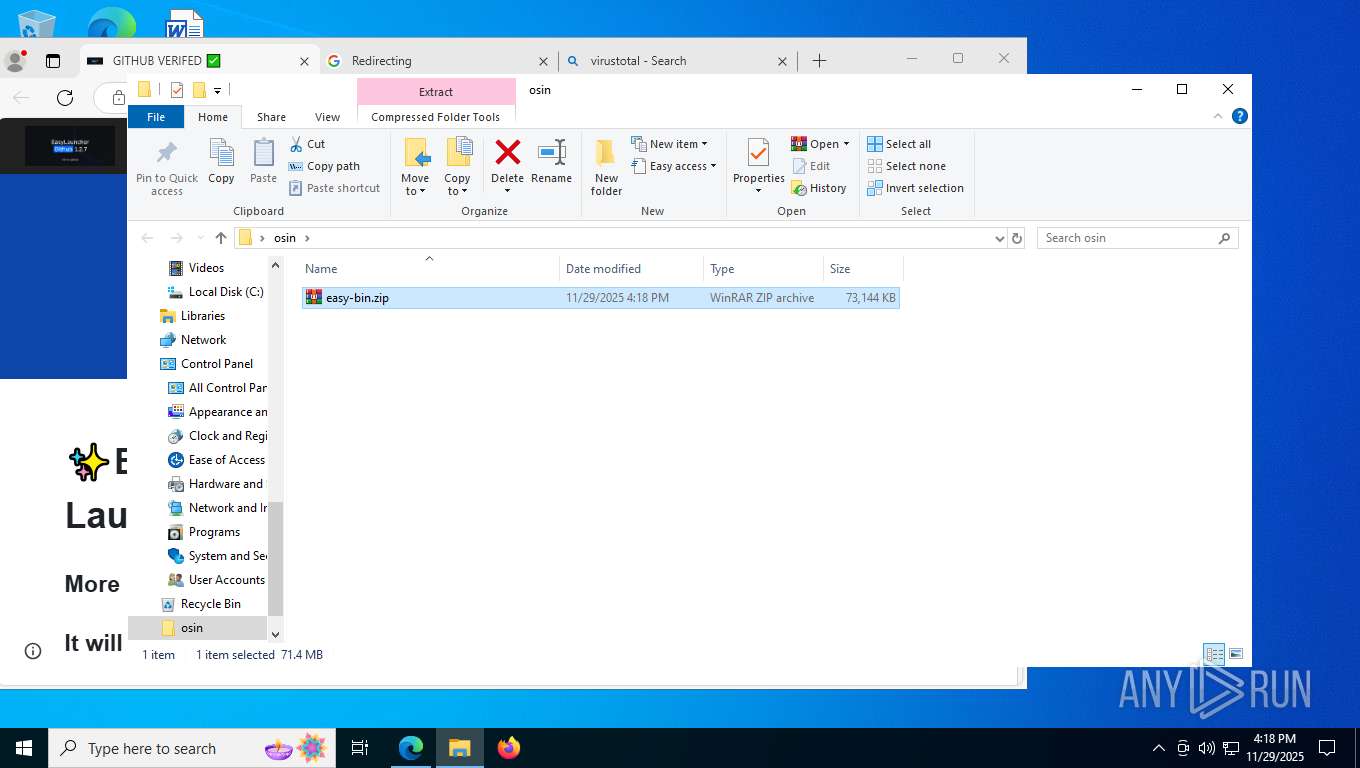
Task: Cut the selected file
Action: pos(307,144)
